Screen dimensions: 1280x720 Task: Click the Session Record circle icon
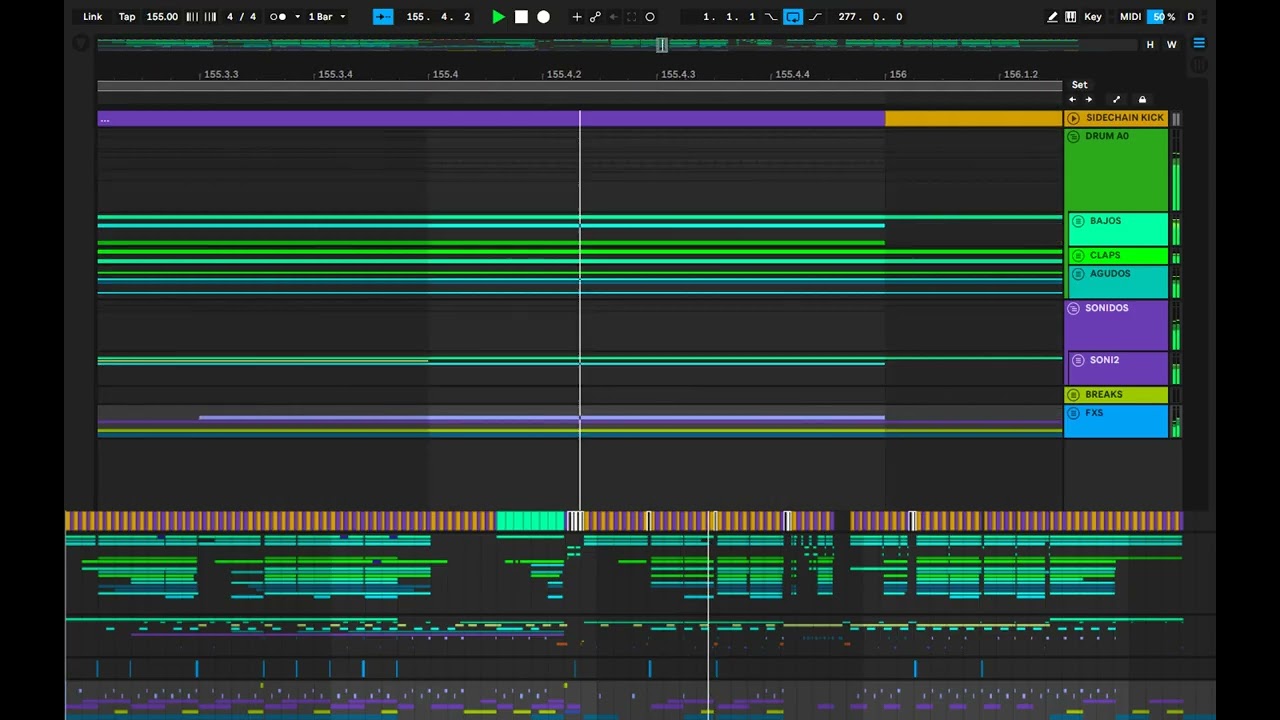click(x=650, y=17)
